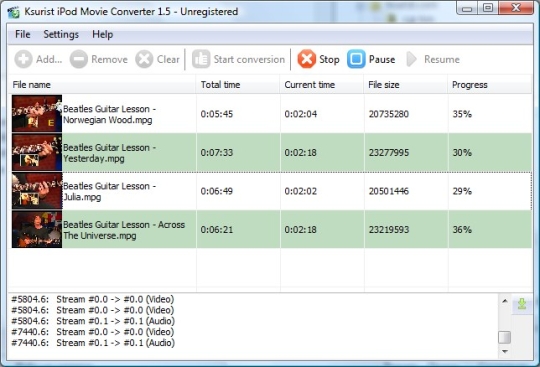Select file 'Beatles Guitar Lesson - Across The Universe.mpg'
The width and height of the screenshot is (540, 367).
click(x=124, y=230)
